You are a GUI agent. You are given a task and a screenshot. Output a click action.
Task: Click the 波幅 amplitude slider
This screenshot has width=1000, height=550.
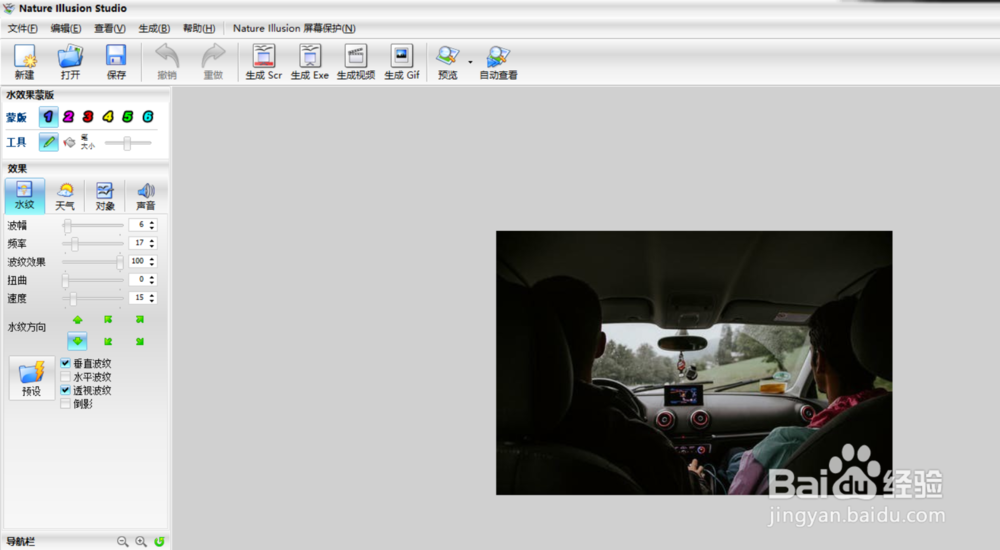click(x=92, y=225)
